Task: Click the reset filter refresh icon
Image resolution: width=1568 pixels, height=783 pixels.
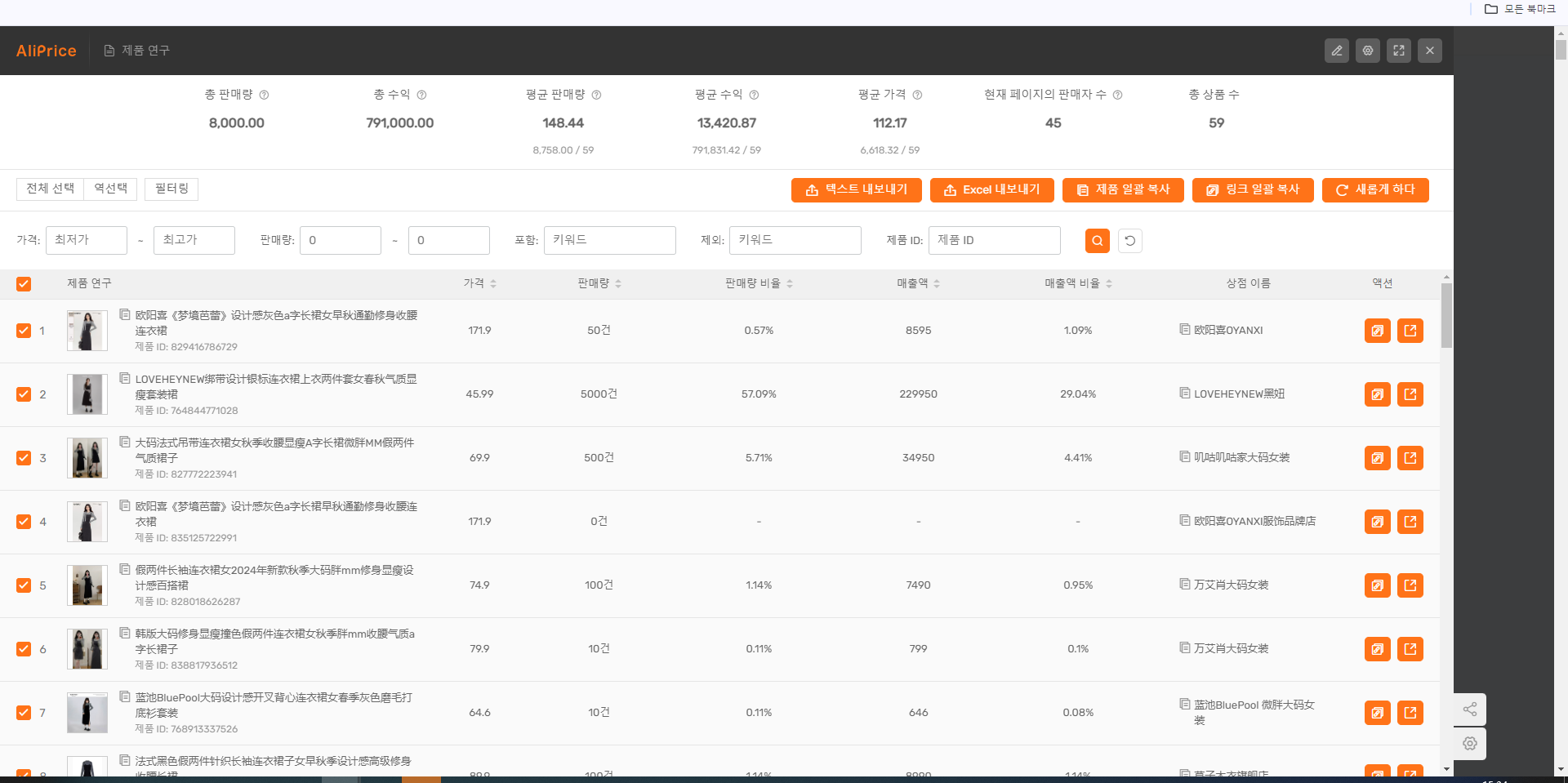Action: point(1130,241)
